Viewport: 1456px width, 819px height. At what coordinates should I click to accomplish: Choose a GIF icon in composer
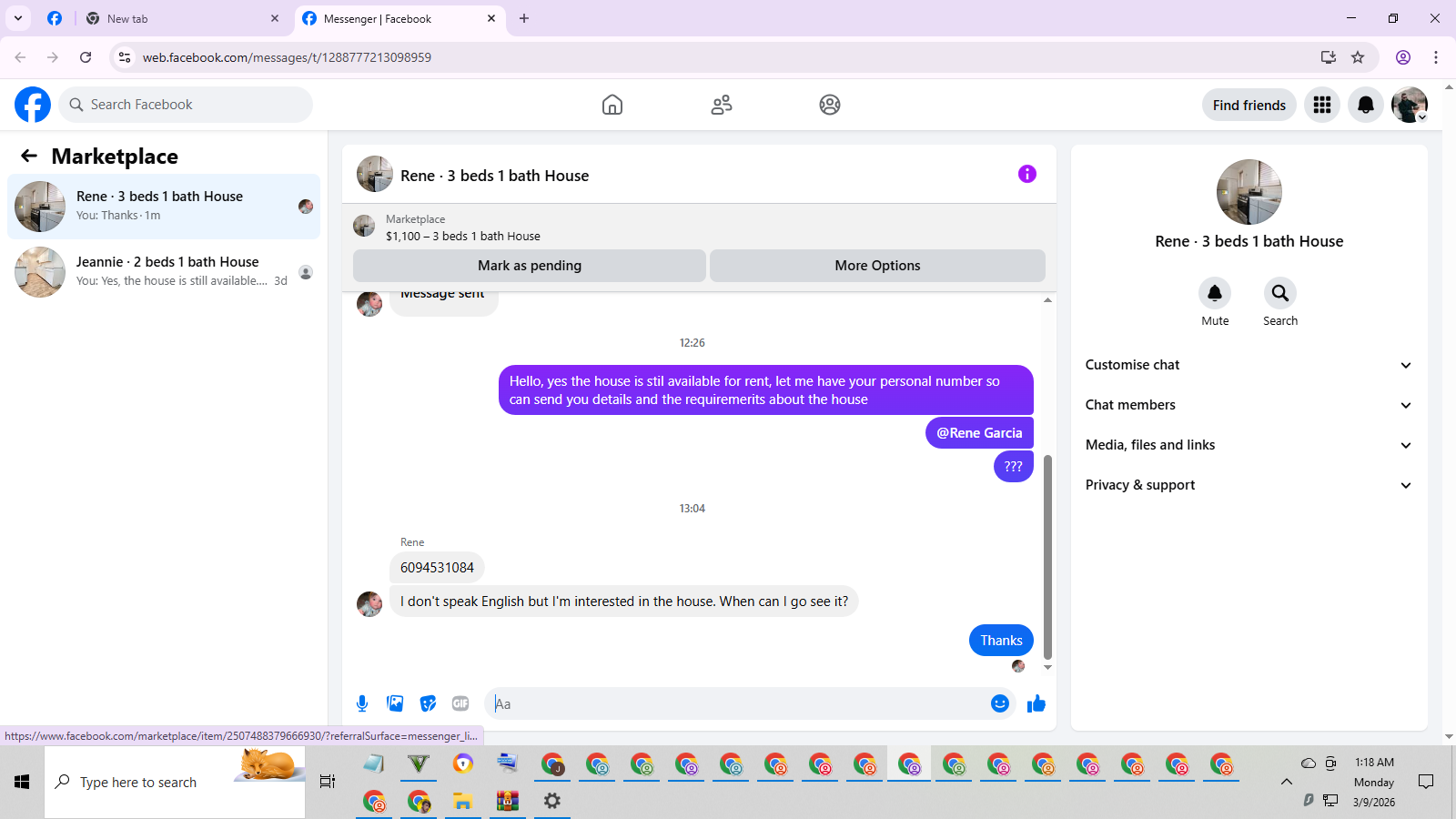pos(460,703)
